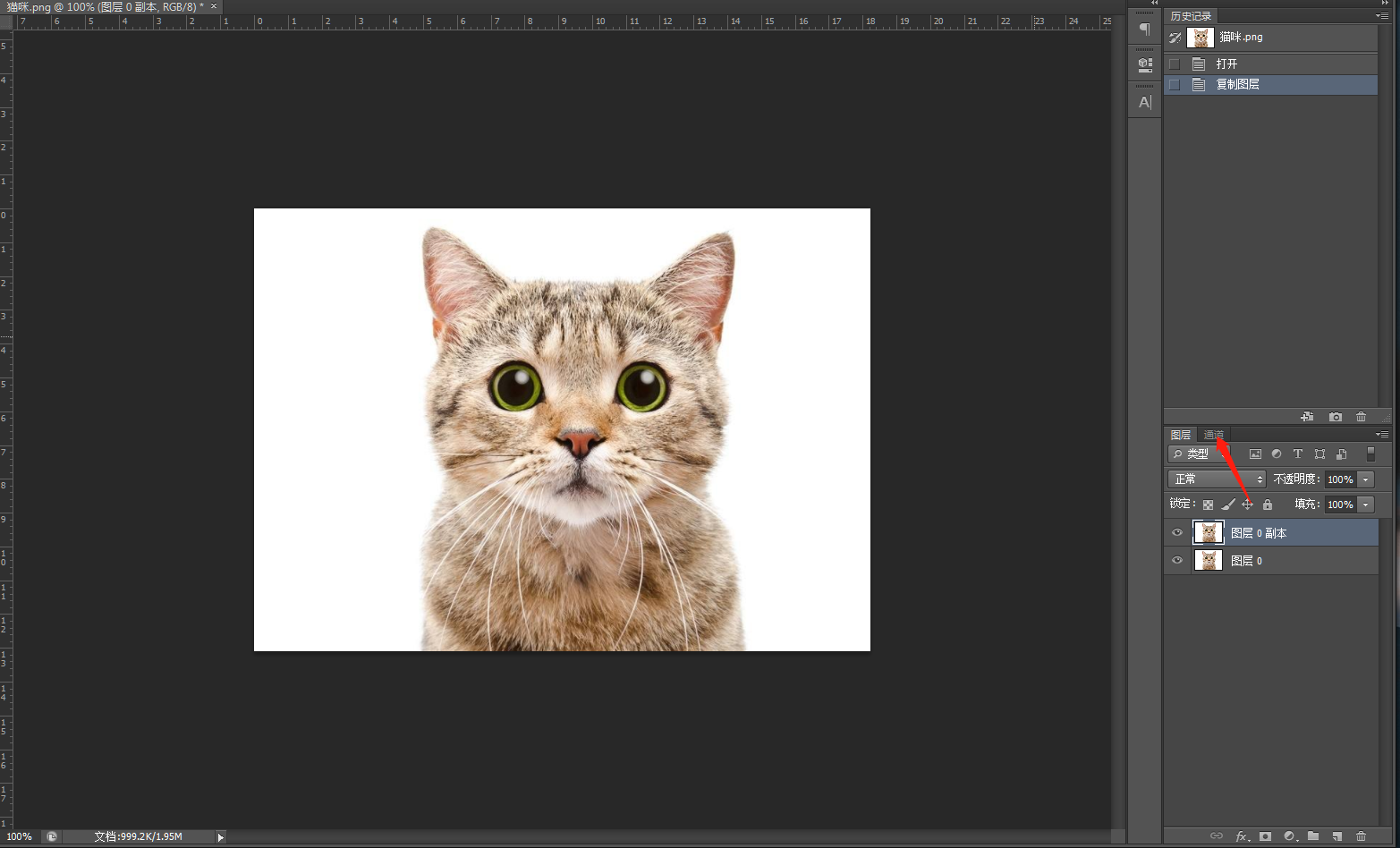Filter layers by shape layer type
Viewport: 1400px width, 848px height.
1319,454
